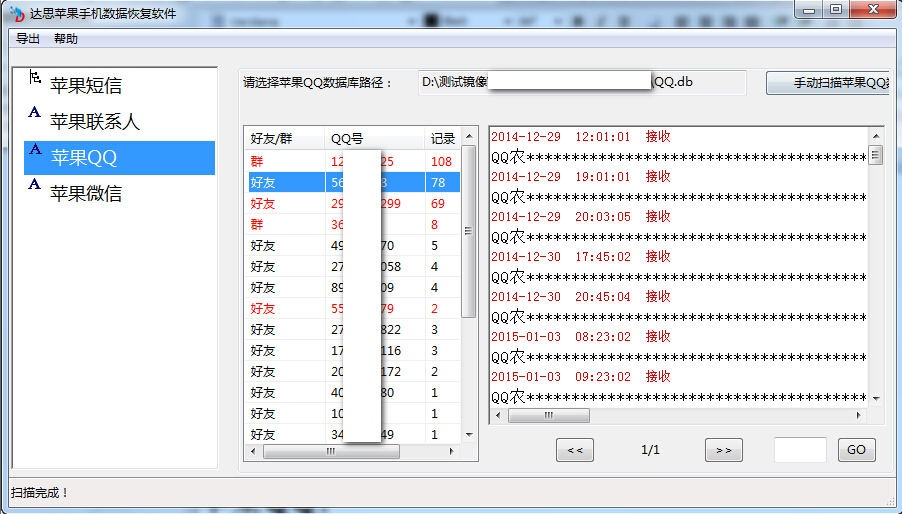
Task: Select the 好友 row ending 172
Action: pyautogui.click(x=353, y=371)
